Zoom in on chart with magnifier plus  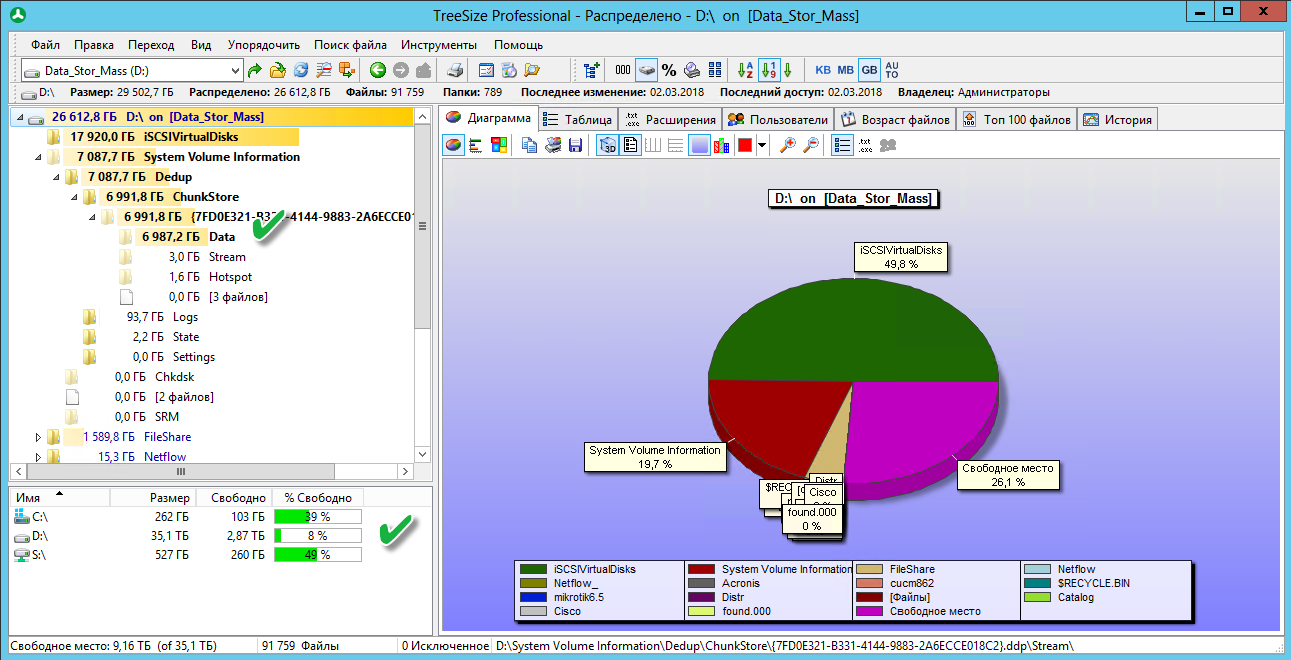[x=788, y=145]
